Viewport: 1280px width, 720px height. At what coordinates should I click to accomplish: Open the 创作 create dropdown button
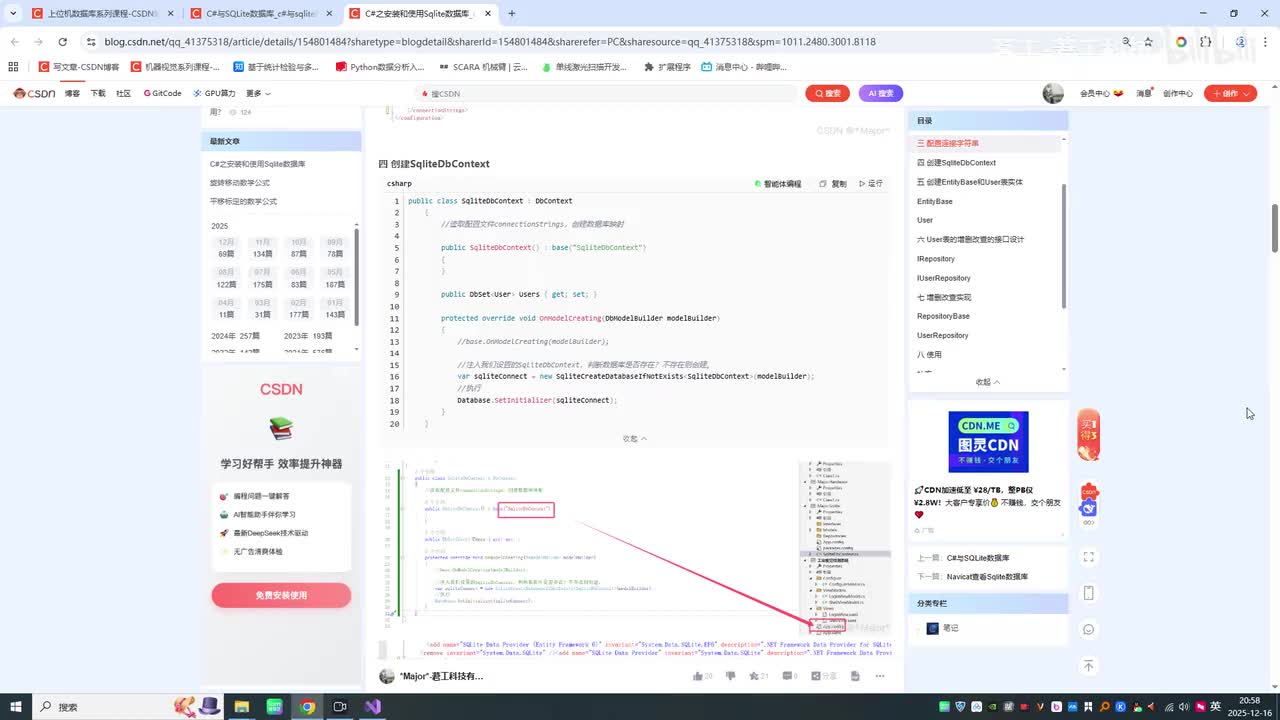pyautogui.click(x=1230, y=93)
